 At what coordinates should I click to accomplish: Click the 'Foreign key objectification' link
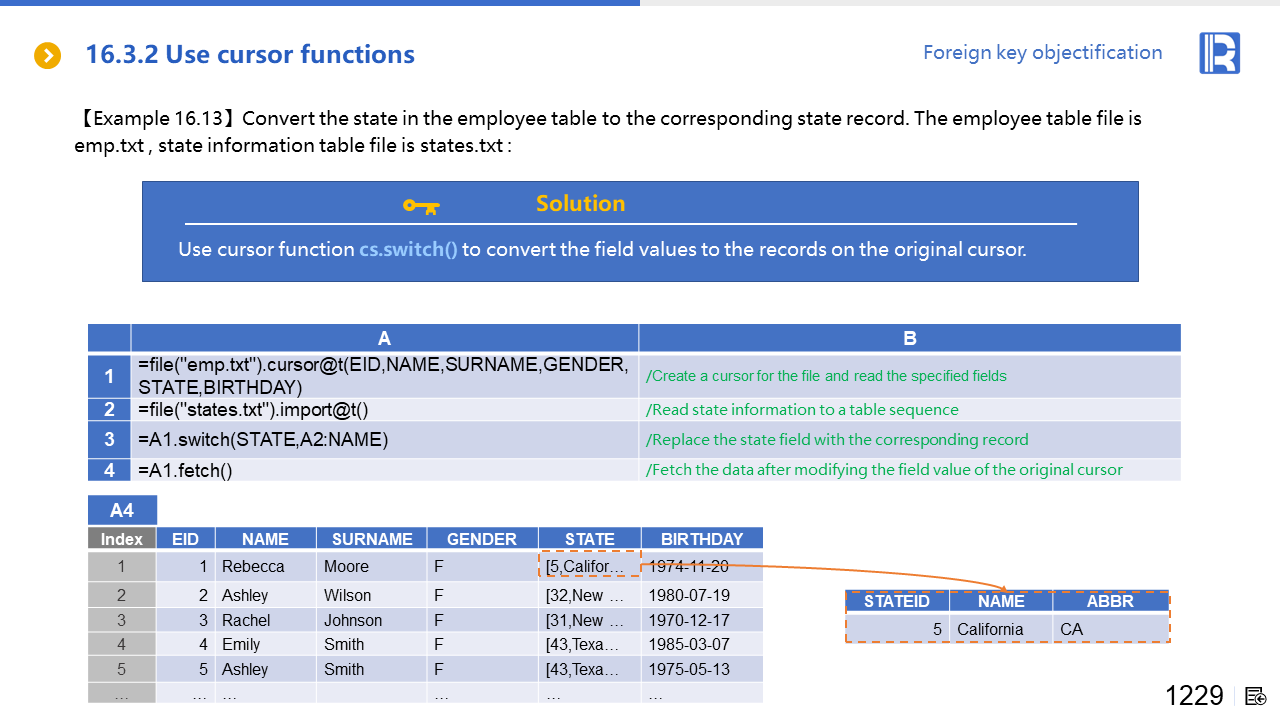(x=1042, y=53)
